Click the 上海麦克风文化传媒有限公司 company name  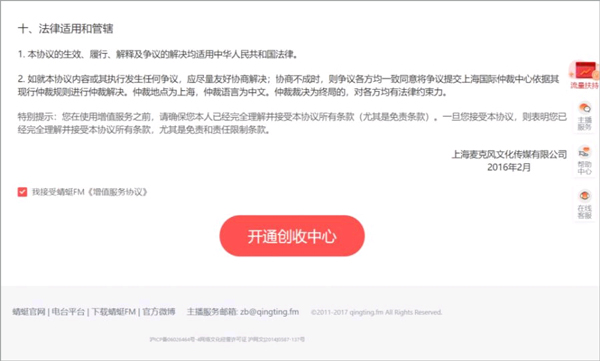(x=509, y=154)
